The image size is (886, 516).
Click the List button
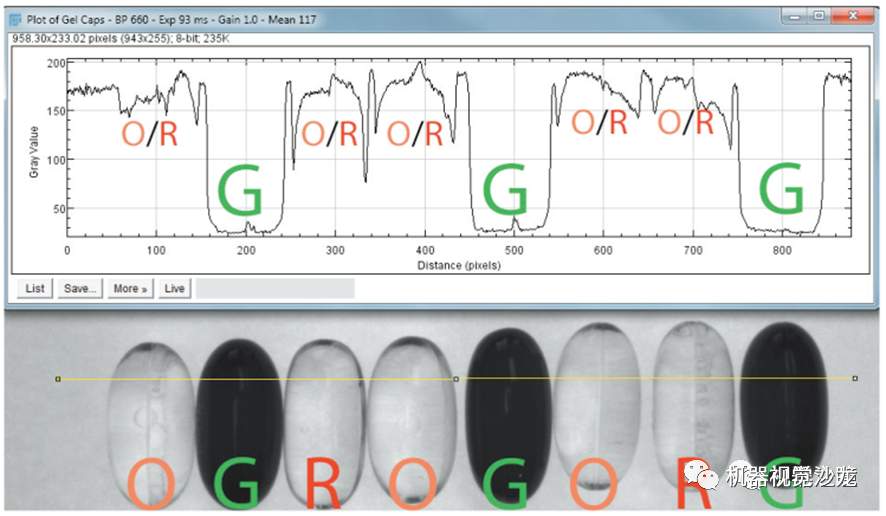point(35,288)
